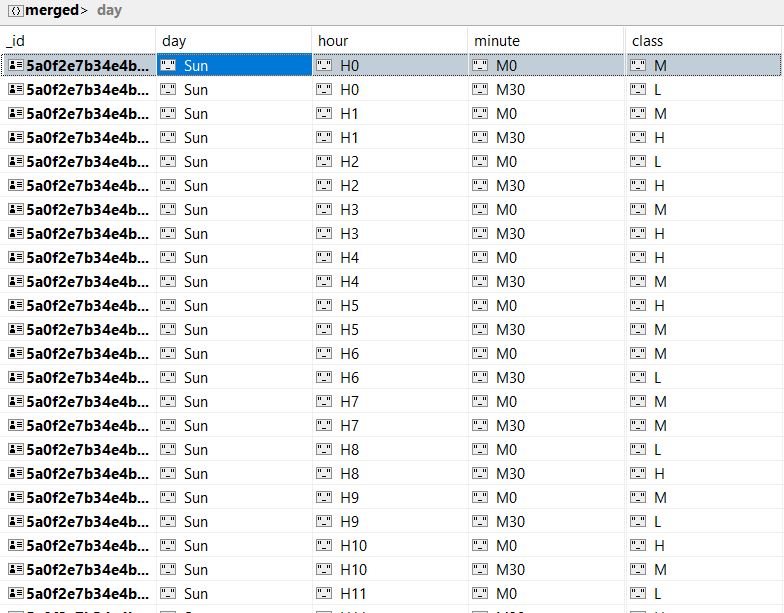Select the class H cell in the H1 M30 row
Viewport: 784px width, 613px height.
(x=704, y=137)
